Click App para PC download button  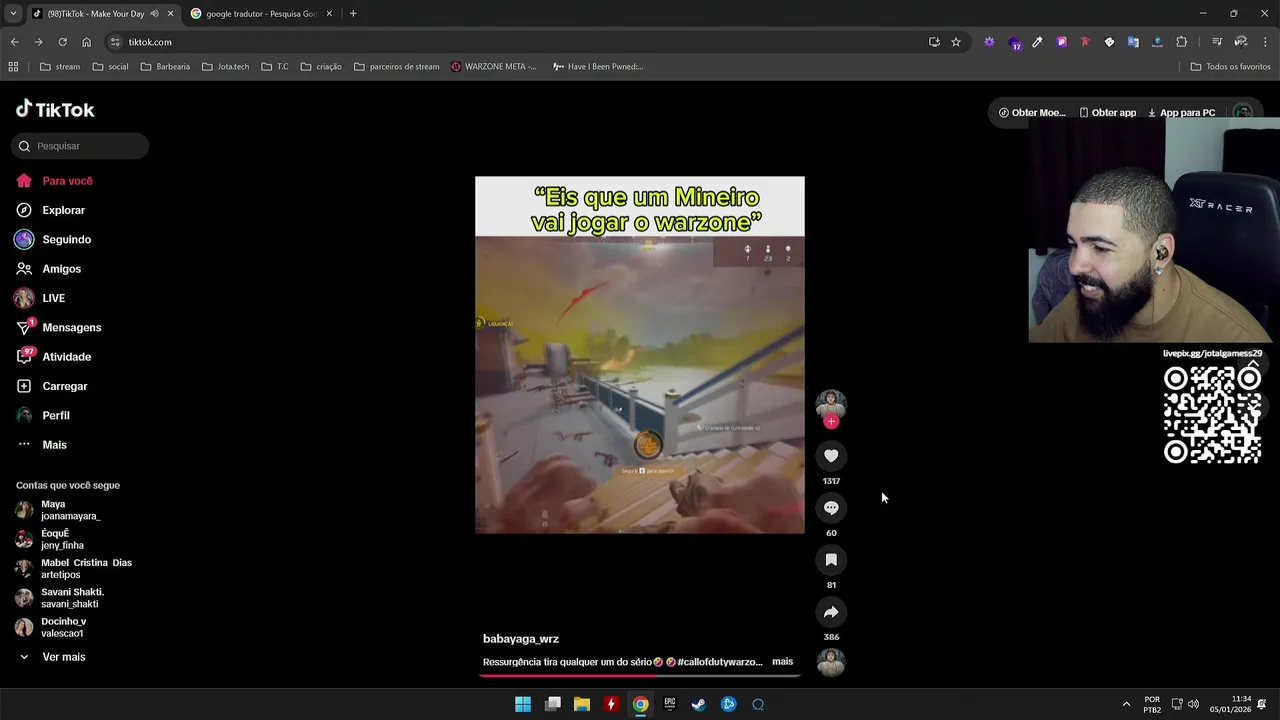point(1181,113)
